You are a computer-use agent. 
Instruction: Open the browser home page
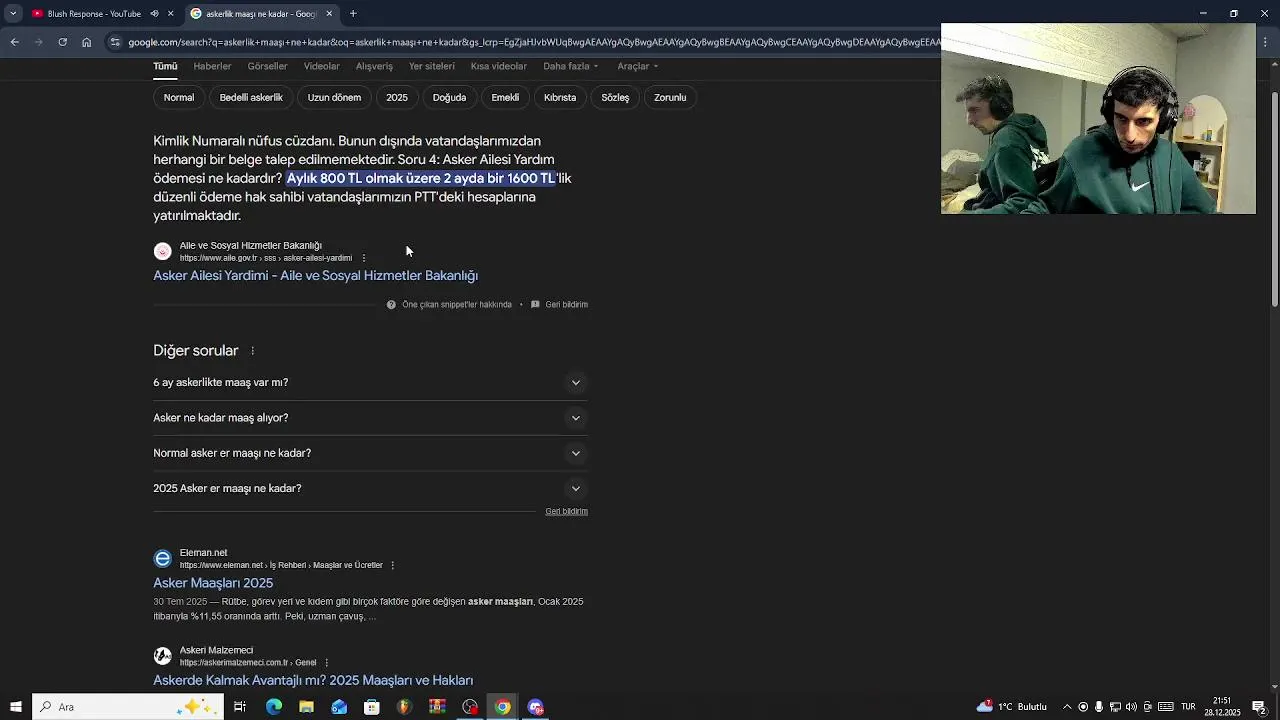[86, 42]
